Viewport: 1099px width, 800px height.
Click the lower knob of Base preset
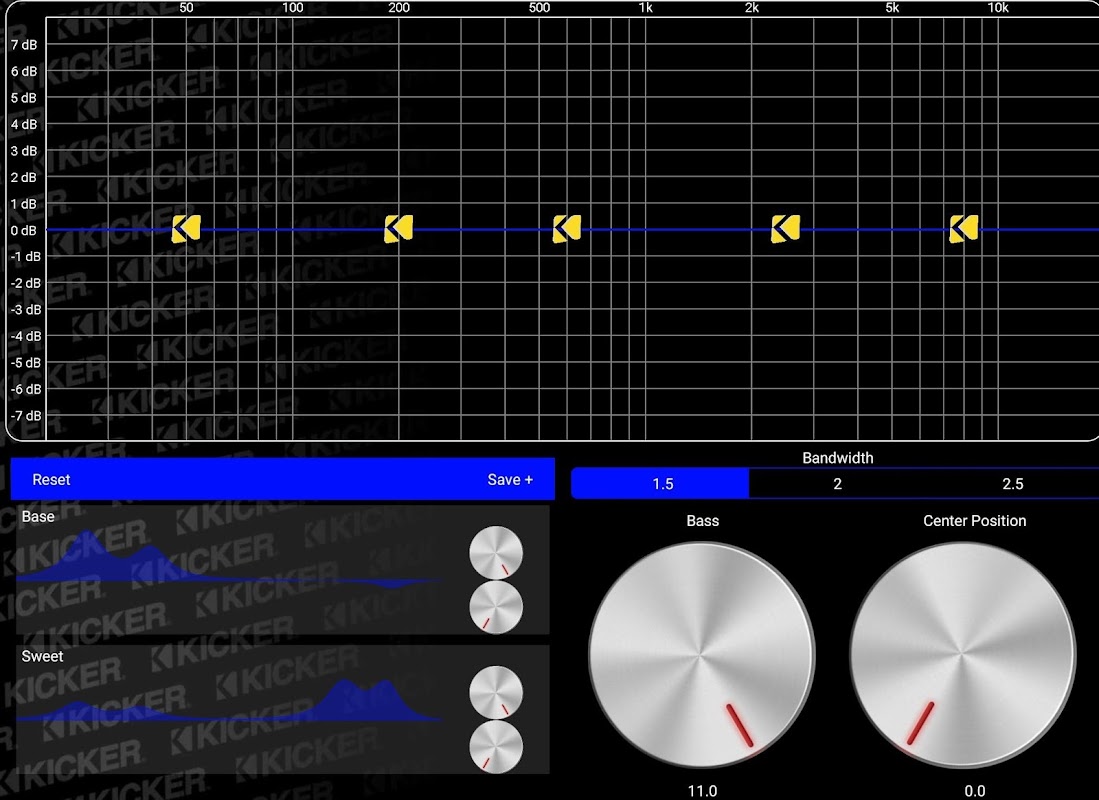click(496, 607)
